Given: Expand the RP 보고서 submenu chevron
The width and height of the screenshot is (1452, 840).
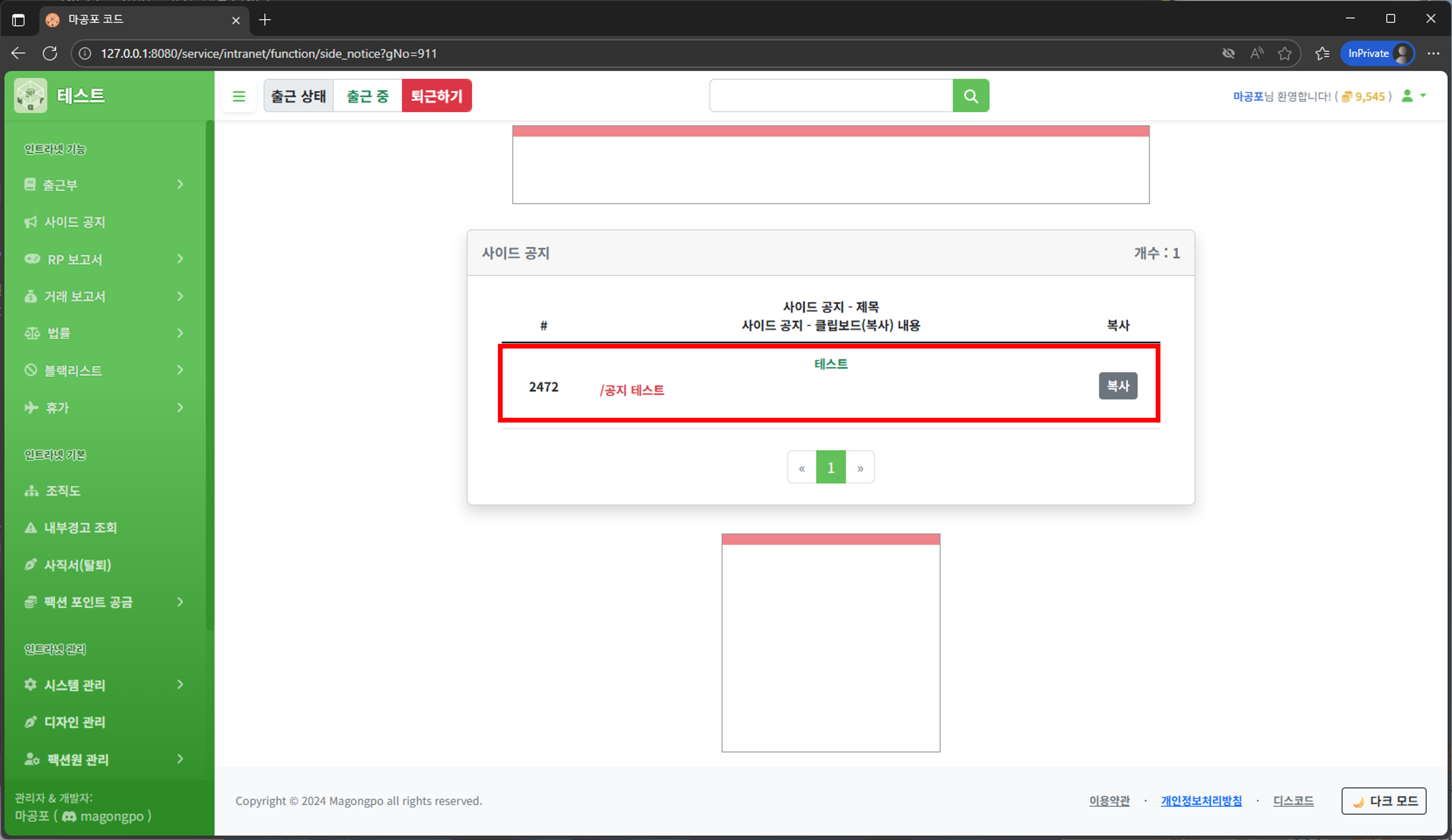Looking at the screenshot, I should click(180, 259).
